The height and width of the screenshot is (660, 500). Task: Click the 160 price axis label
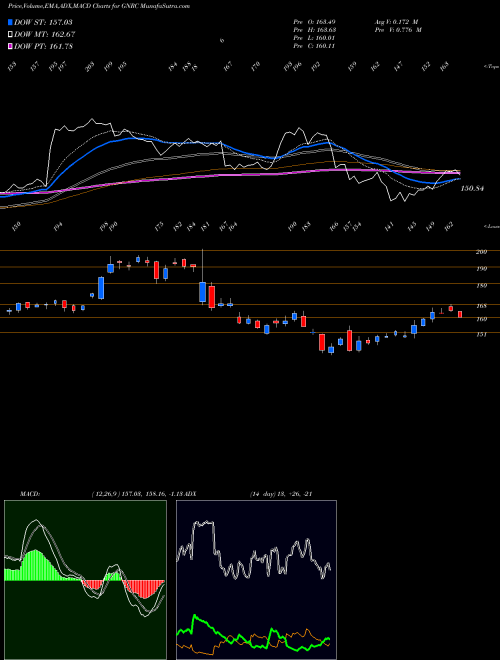[481, 319]
